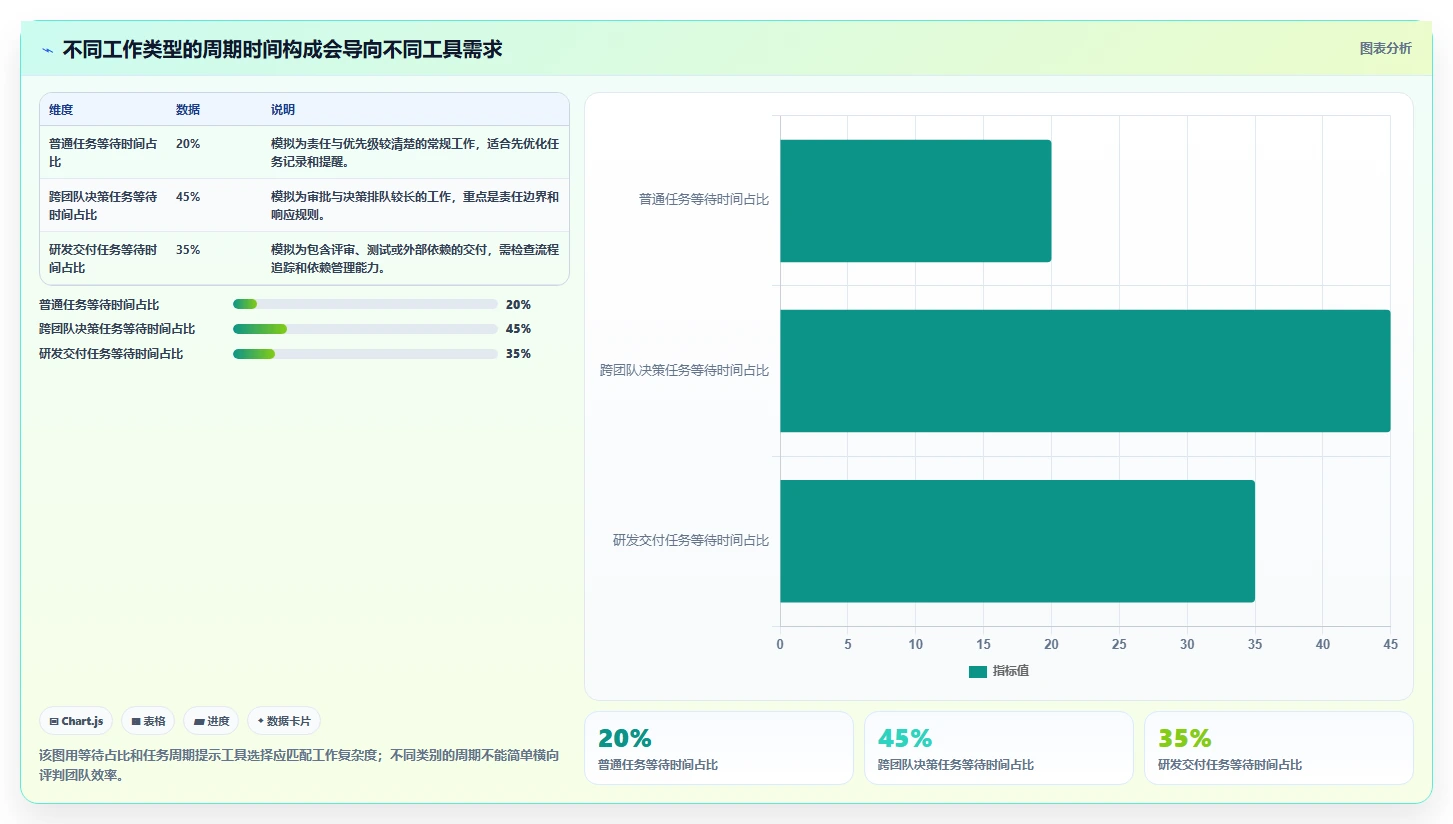Screen dimensions: 1453x824
Task: Click the 20% label next to progress bar
Action: (x=518, y=305)
